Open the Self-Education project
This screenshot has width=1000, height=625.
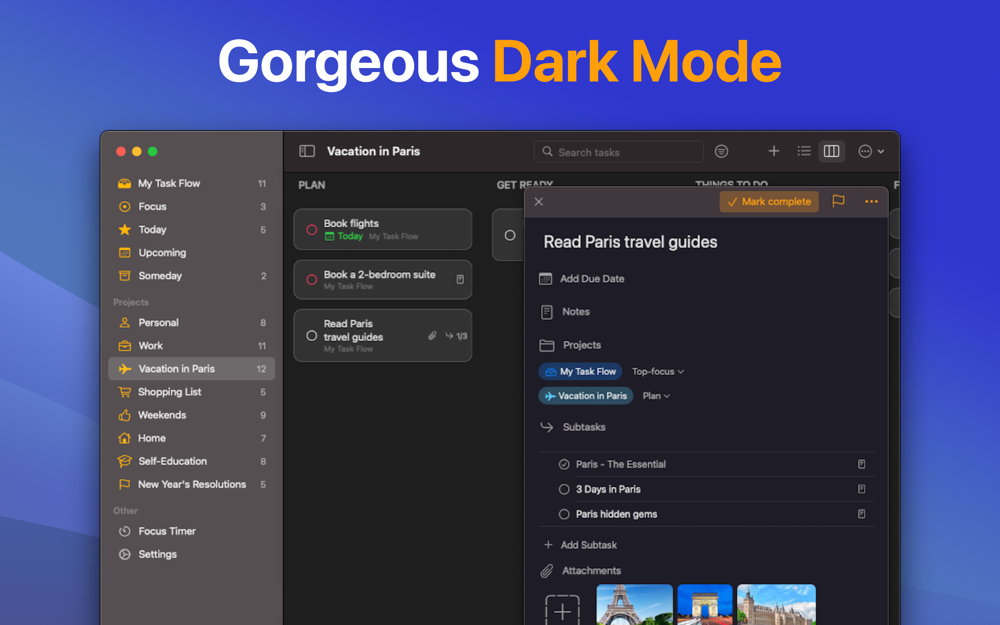191,461
